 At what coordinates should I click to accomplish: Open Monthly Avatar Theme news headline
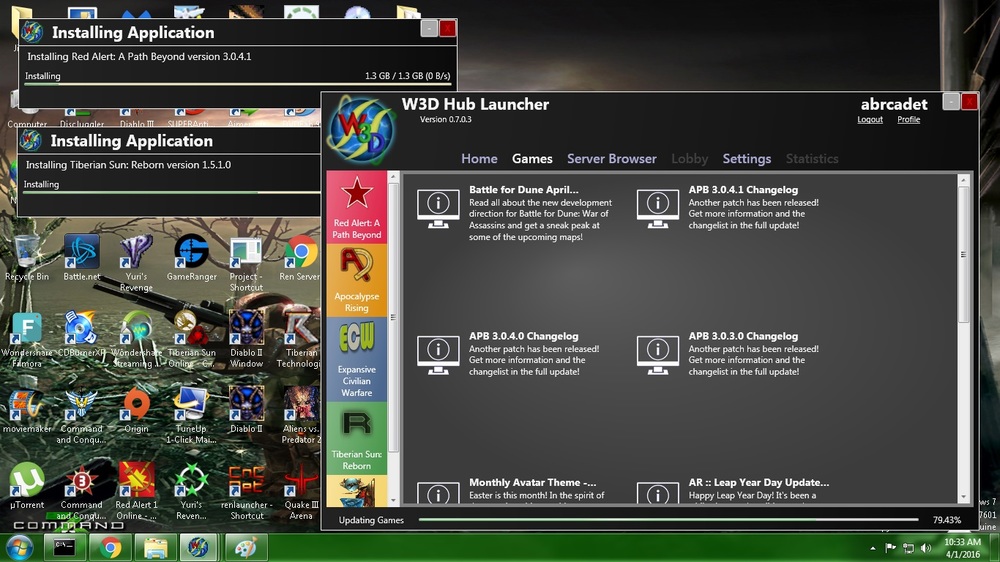[533, 482]
